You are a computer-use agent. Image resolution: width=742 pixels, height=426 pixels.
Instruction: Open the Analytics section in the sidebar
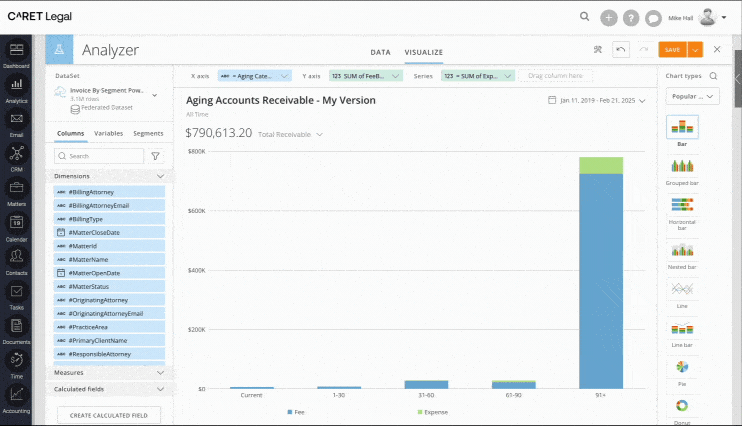[x=16, y=85]
